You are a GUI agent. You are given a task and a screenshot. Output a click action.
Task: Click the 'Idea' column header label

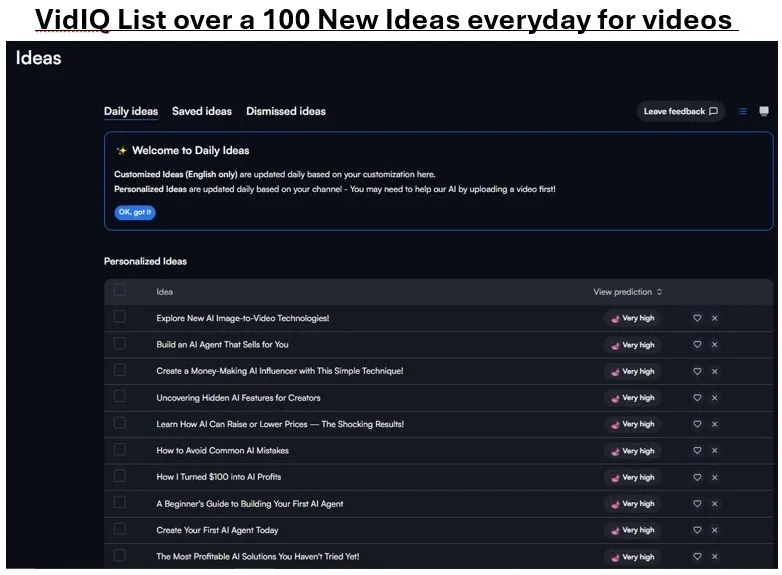tap(165, 292)
